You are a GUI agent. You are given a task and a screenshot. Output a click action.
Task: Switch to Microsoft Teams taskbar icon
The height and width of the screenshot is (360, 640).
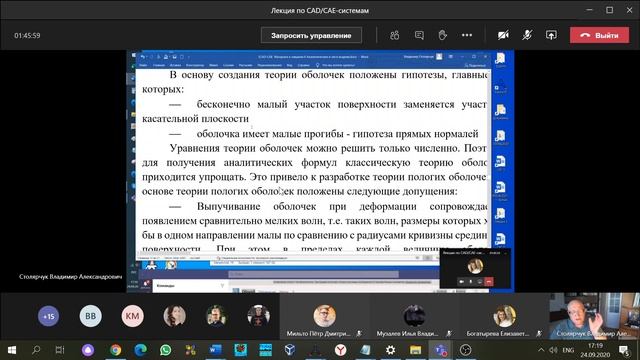click(x=440, y=350)
